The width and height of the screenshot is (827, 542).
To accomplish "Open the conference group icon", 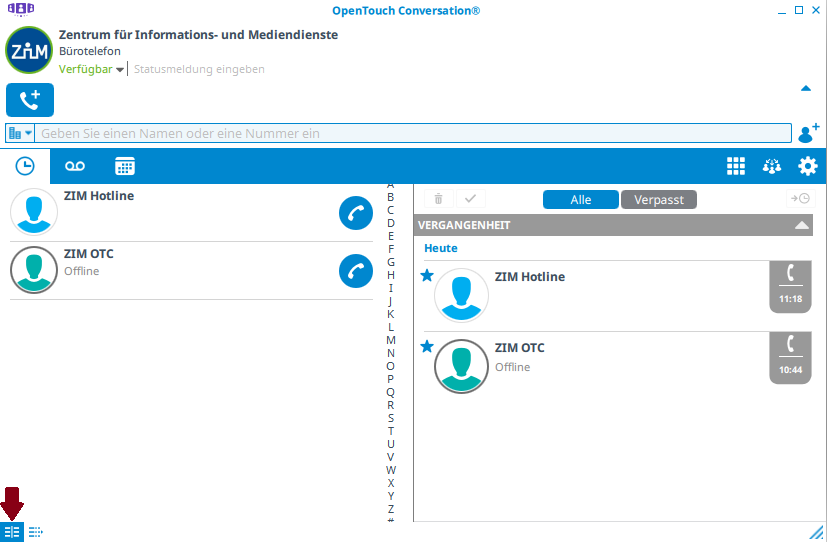I will [x=771, y=167].
